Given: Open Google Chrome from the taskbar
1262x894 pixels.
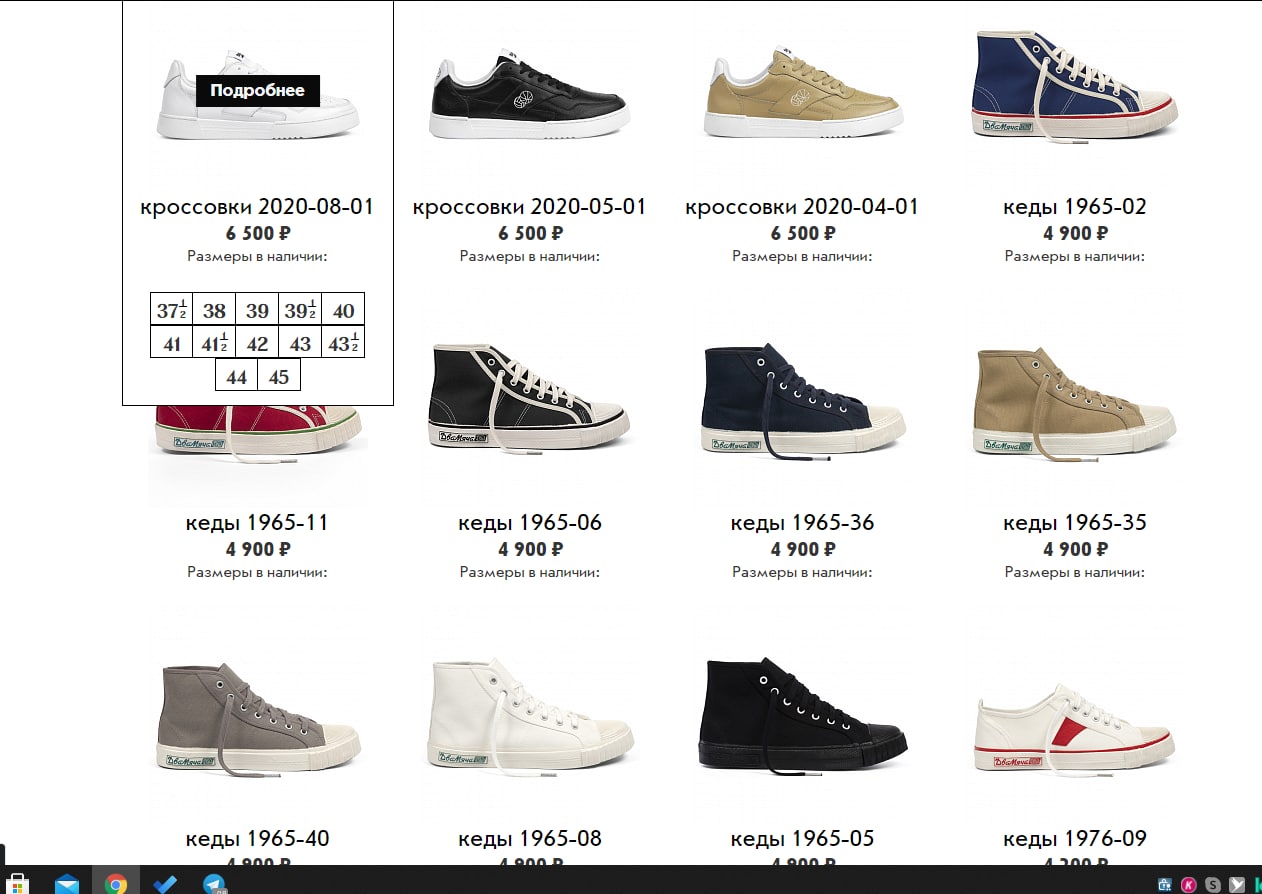Looking at the screenshot, I should point(116,884).
